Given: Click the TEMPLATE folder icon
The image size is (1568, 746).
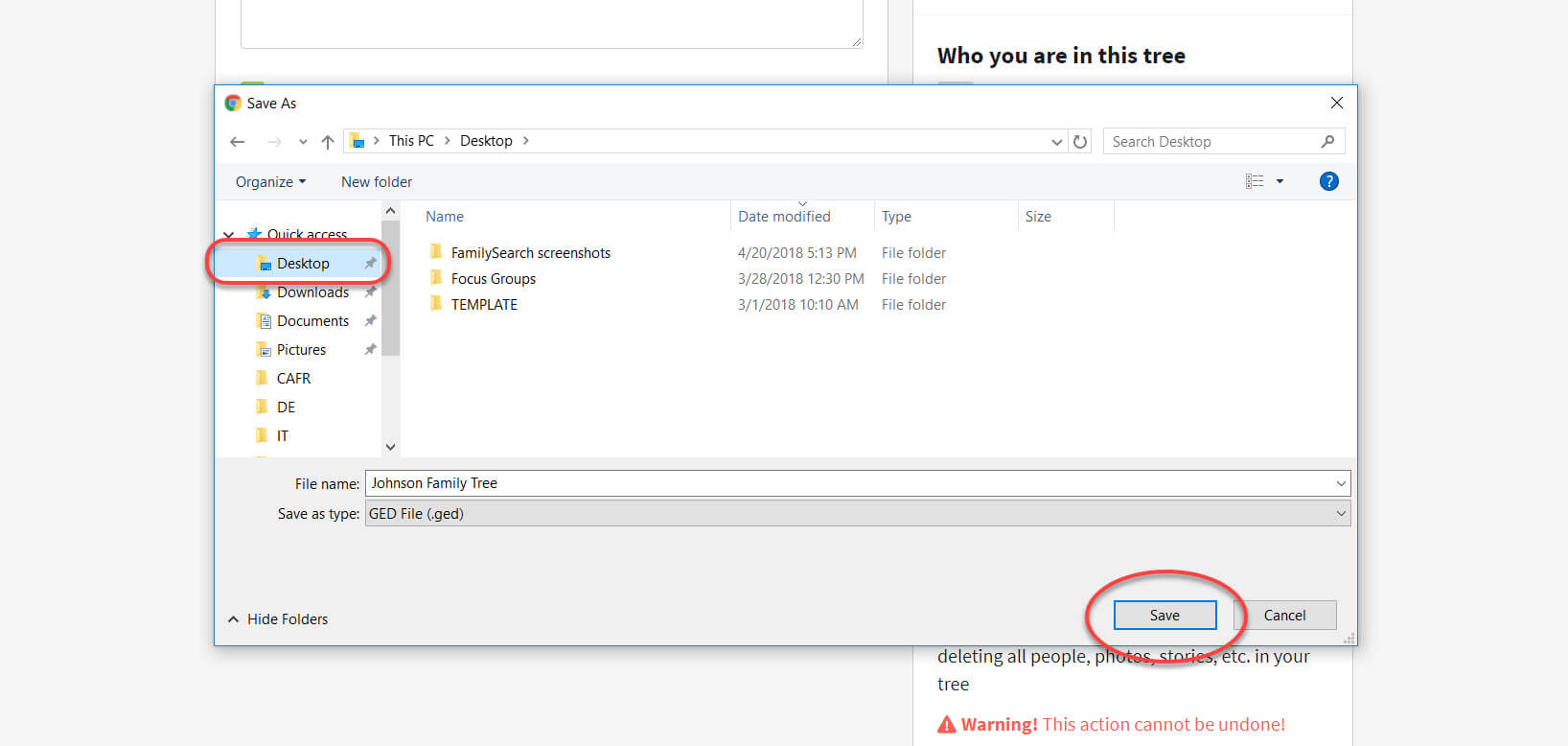Looking at the screenshot, I should [x=436, y=304].
